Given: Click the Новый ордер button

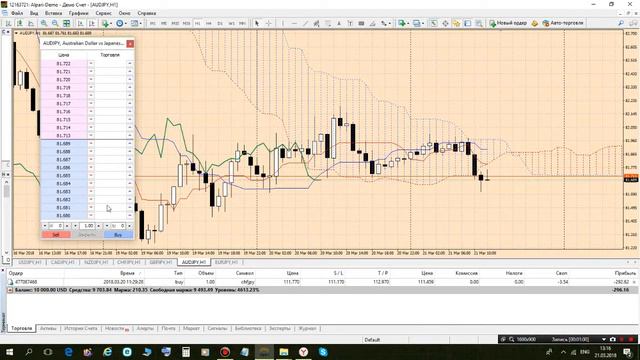Looking at the screenshot, I should coord(508,23).
